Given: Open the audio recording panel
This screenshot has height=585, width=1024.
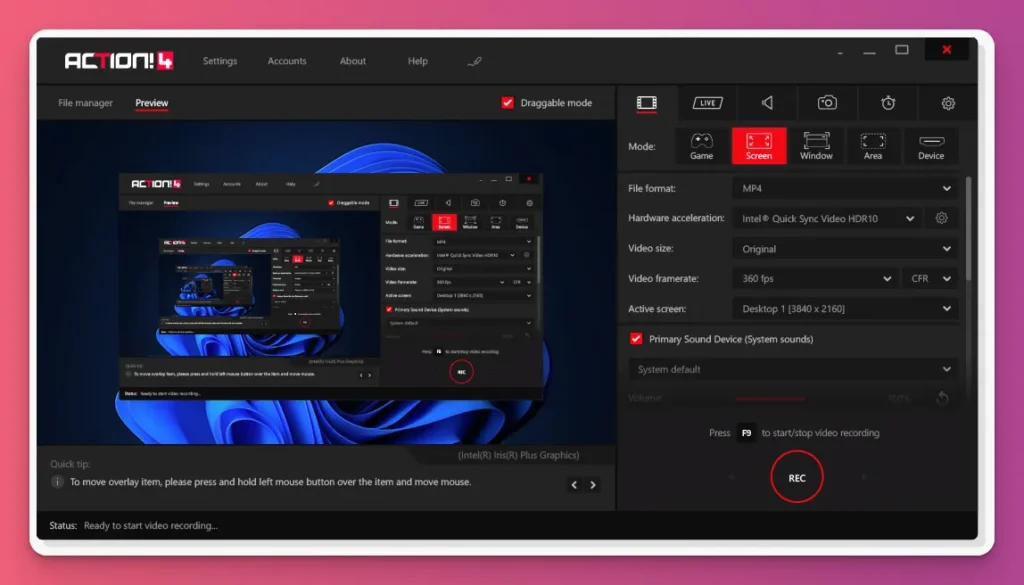Looking at the screenshot, I should [x=766, y=103].
